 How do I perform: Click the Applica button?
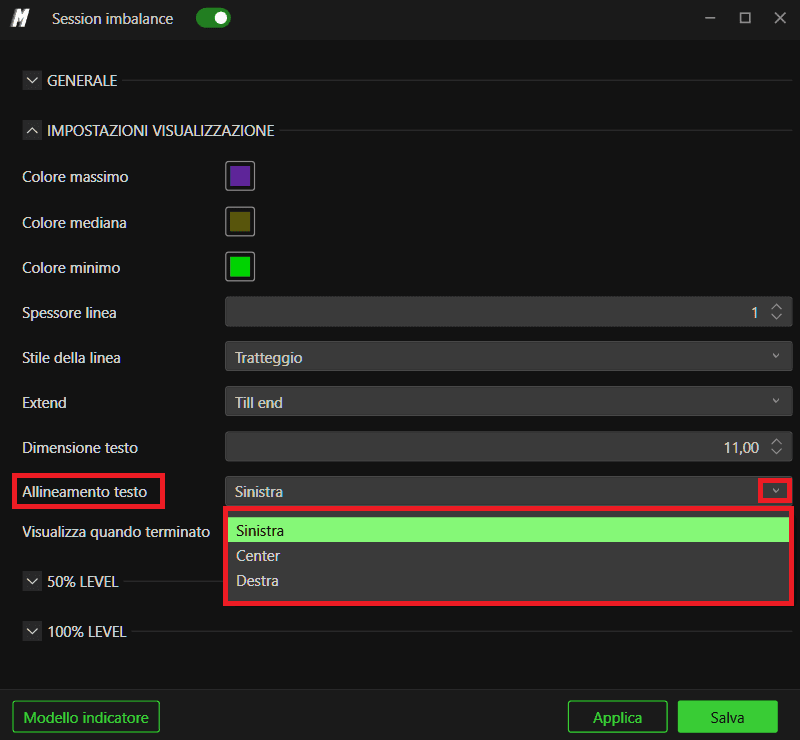click(617, 717)
